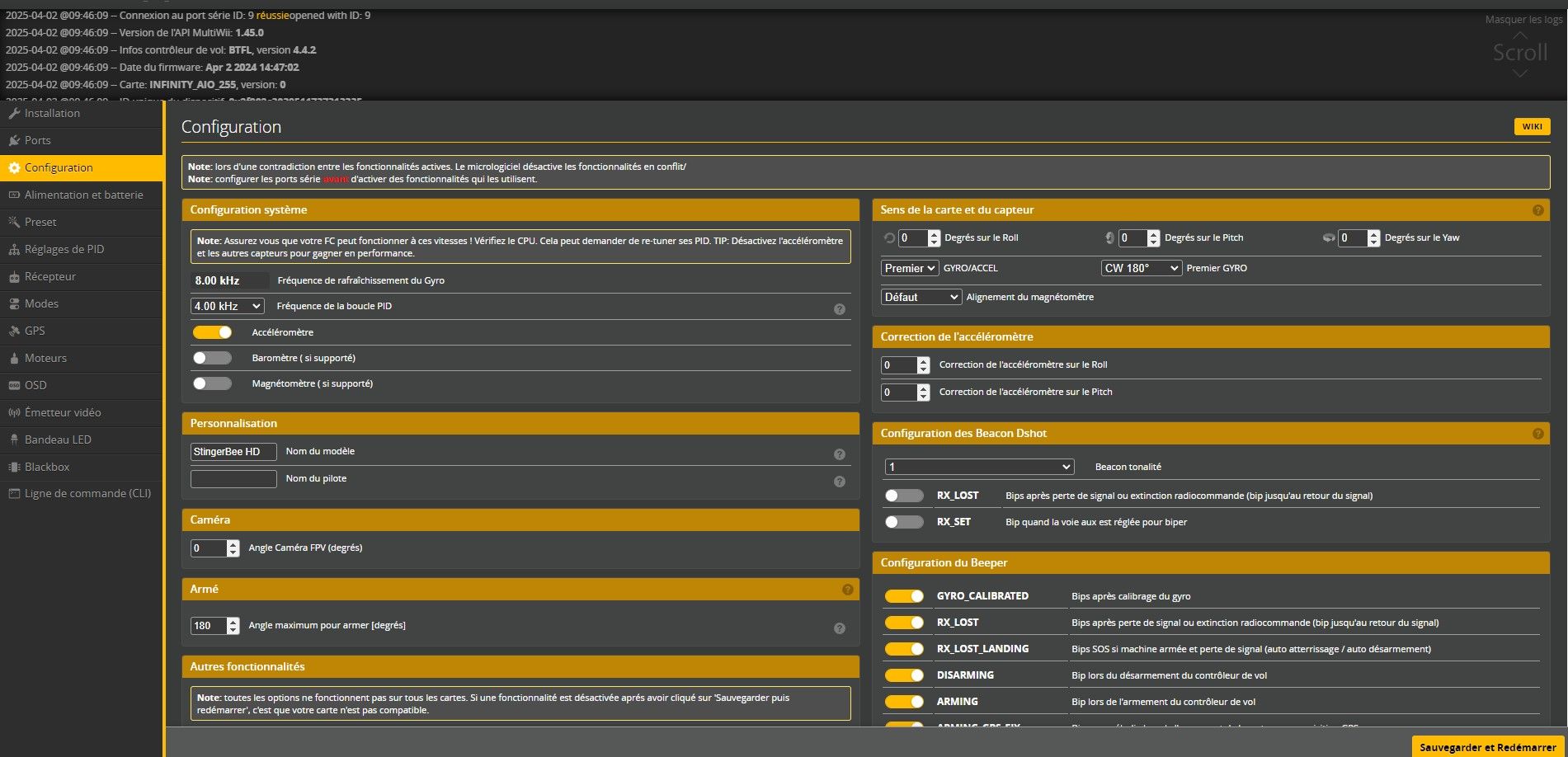This screenshot has width=1568, height=757.
Task: Click the wrench icon beside Installation
Action: click(x=14, y=114)
